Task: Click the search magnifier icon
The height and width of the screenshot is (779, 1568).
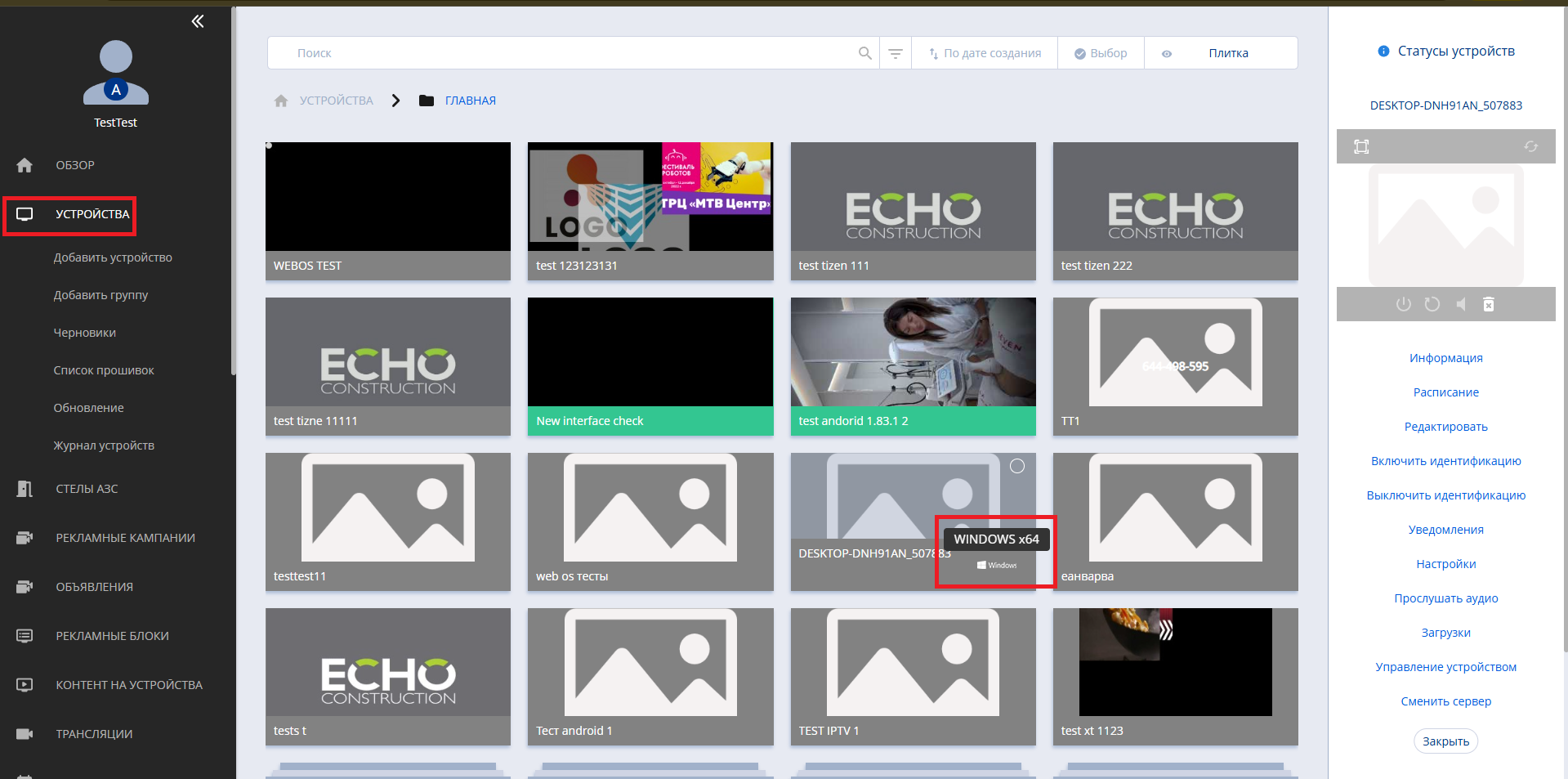Action: click(x=864, y=53)
